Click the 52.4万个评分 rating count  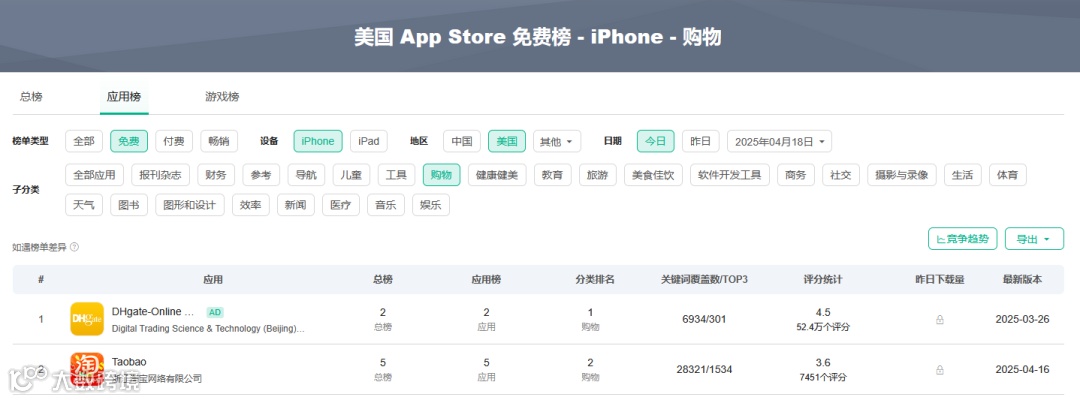click(x=822, y=327)
